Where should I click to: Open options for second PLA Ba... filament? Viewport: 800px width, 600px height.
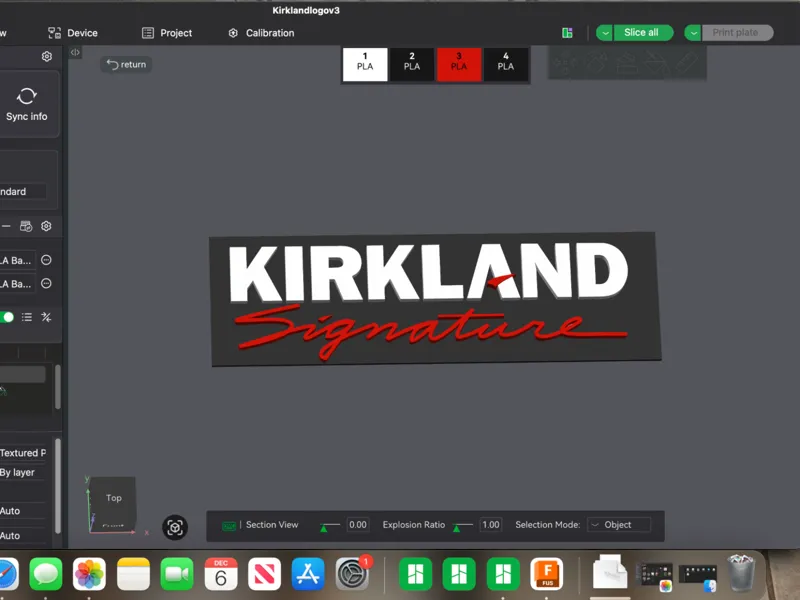point(46,284)
